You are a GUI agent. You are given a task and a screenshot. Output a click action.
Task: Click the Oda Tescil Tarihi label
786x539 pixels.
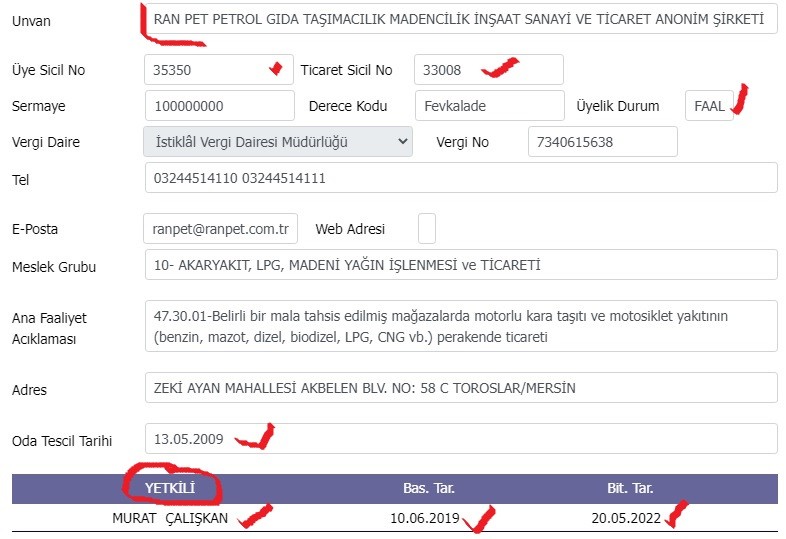pyautogui.click(x=62, y=441)
